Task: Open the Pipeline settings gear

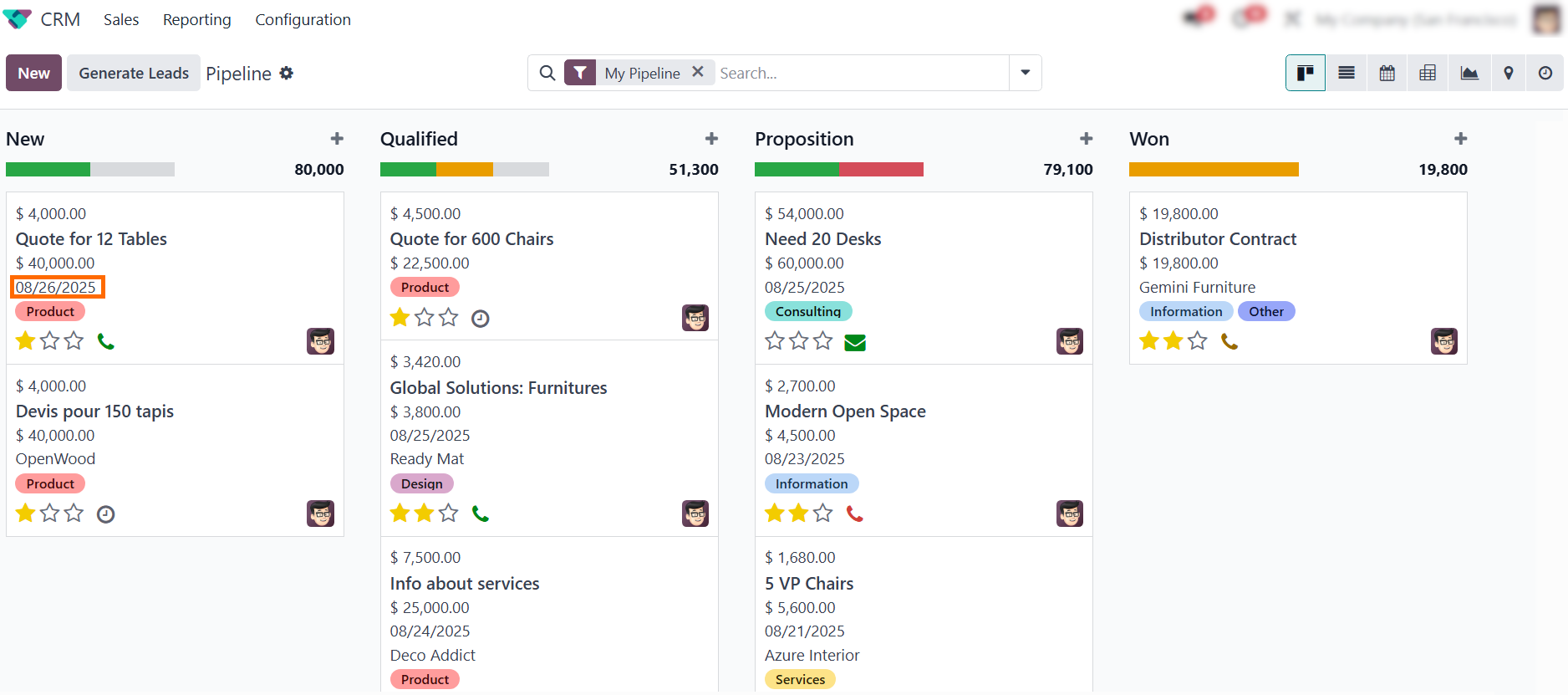Action: click(x=286, y=74)
